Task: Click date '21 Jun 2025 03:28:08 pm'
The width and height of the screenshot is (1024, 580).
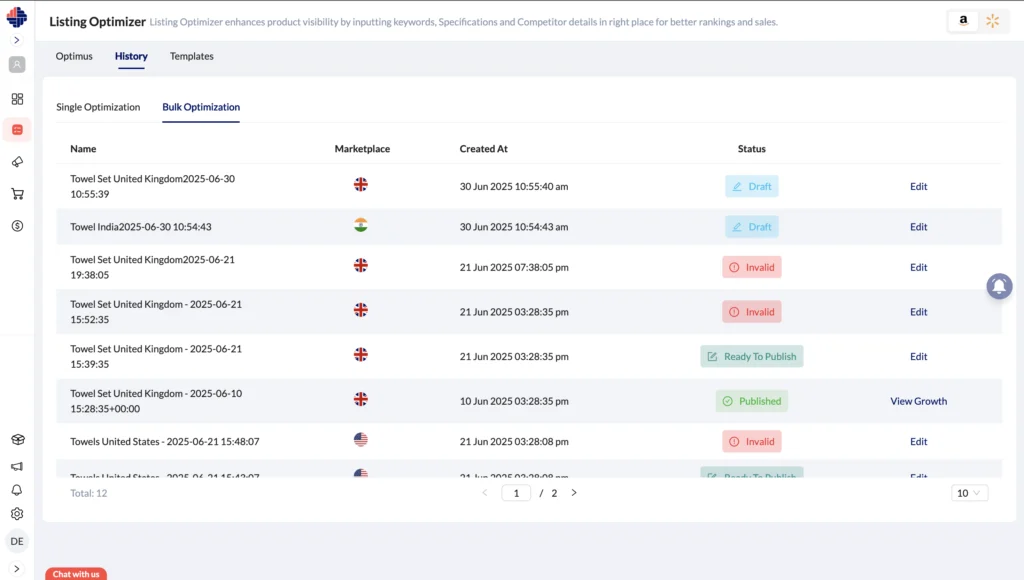Action: [x=514, y=442]
